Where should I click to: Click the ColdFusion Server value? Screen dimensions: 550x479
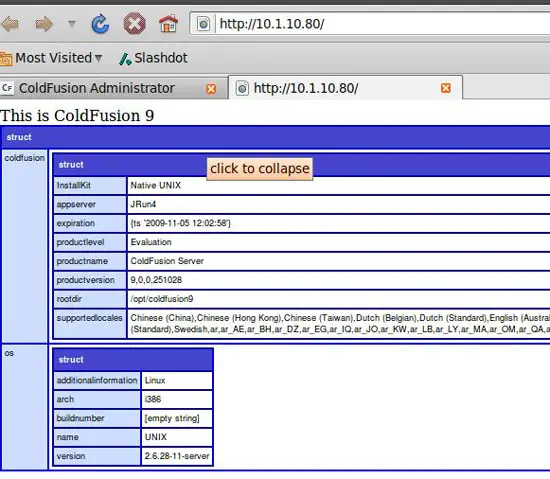click(167, 261)
